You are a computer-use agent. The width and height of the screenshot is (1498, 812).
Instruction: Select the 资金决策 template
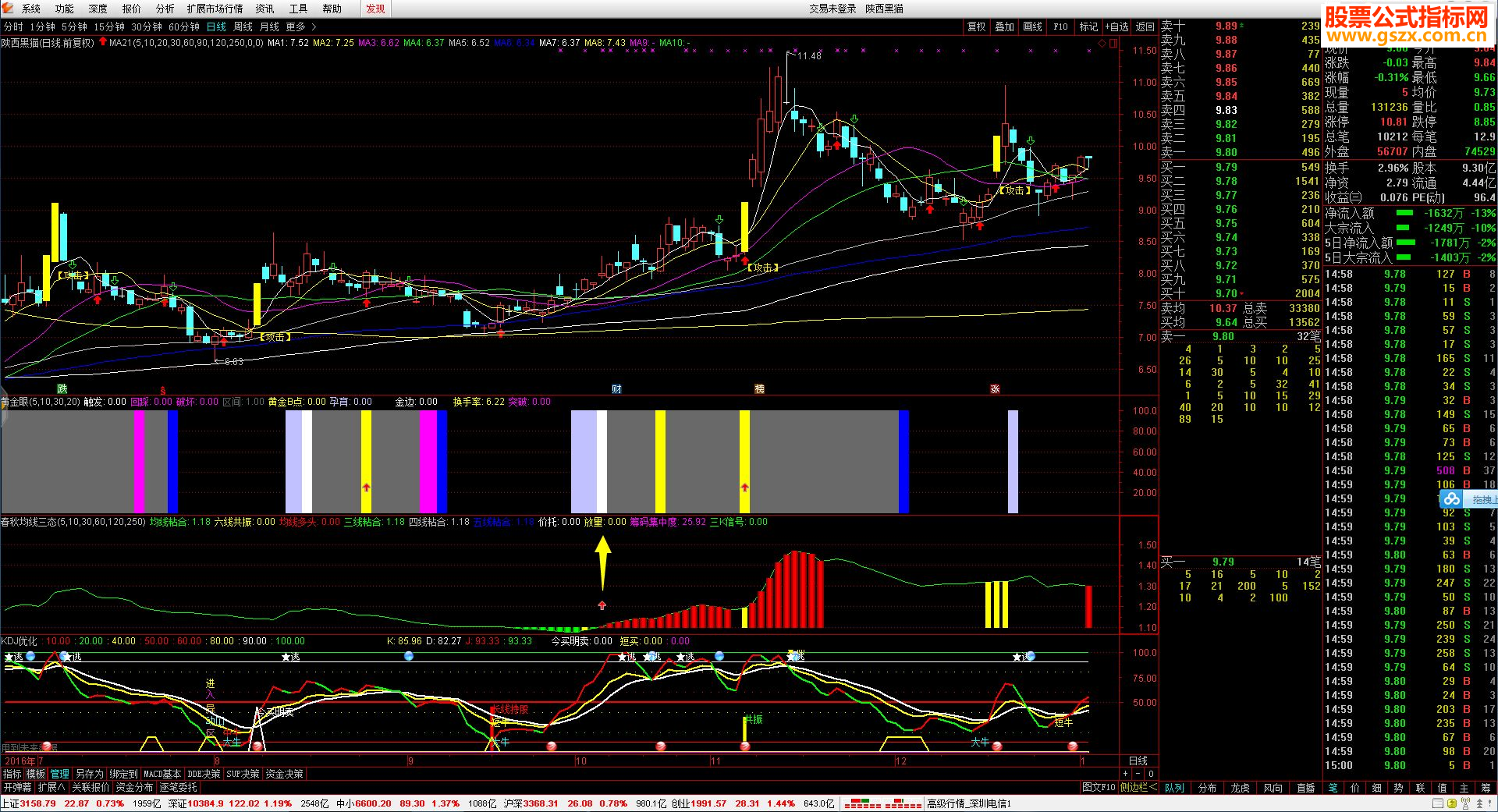coord(285,774)
